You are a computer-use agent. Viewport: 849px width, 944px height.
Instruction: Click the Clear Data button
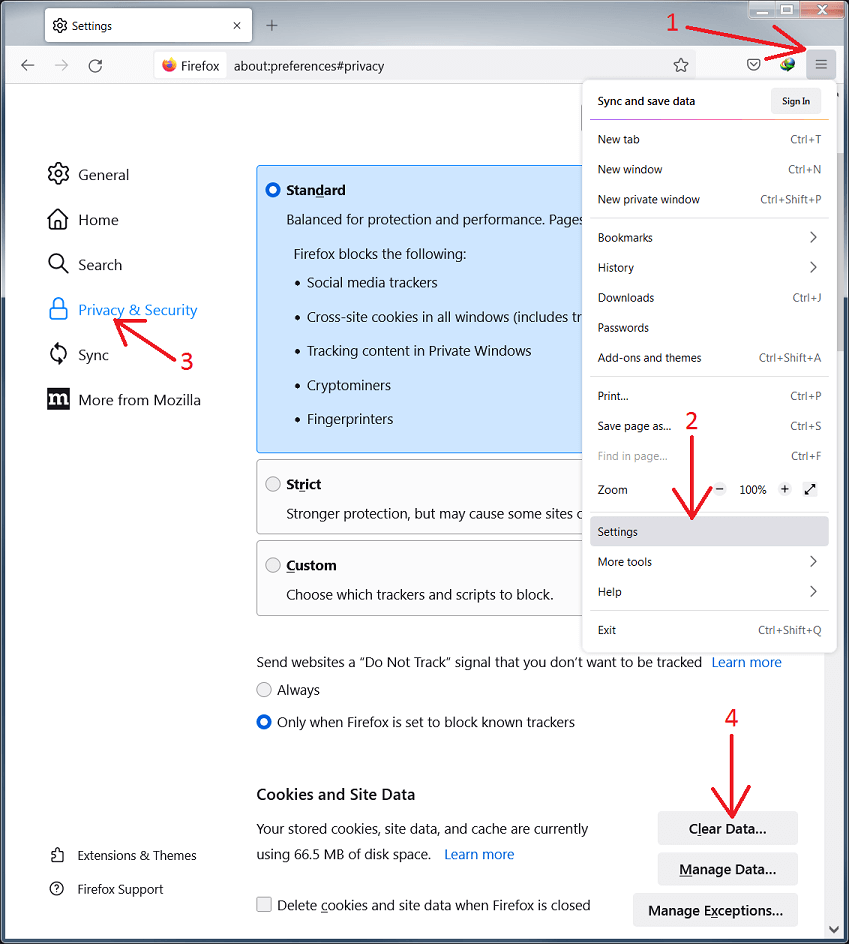click(x=727, y=828)
